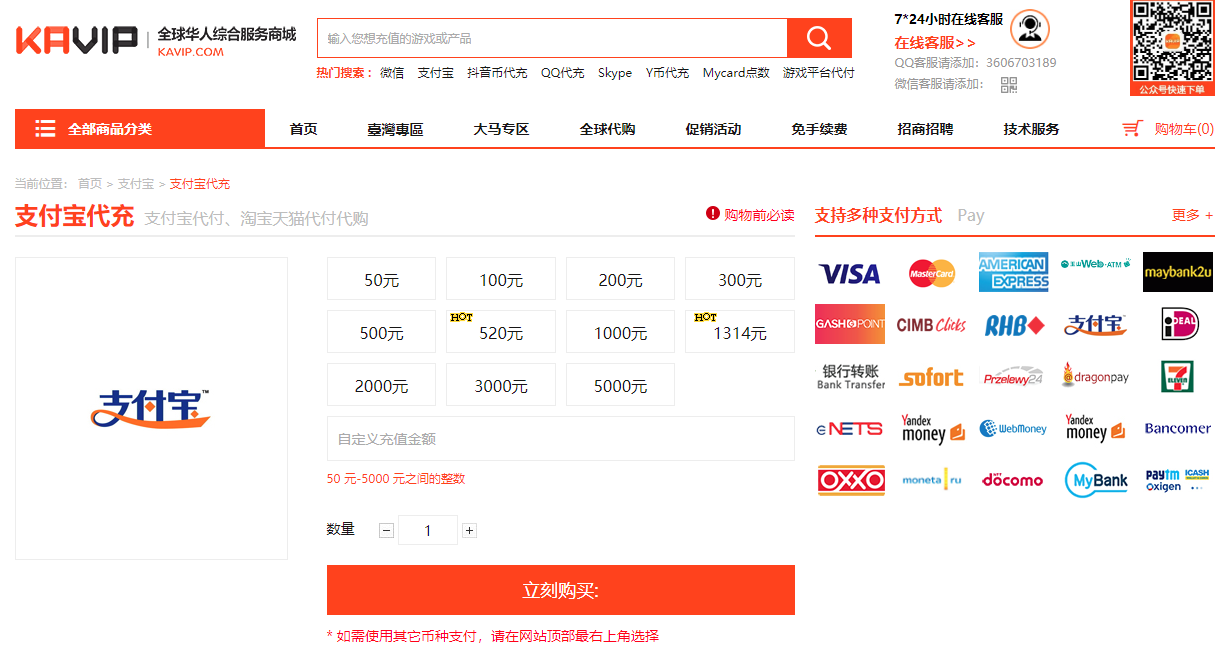Viewport: 1230px width, 648px height.
Task: Click the all categories list icon
Action: [x=45, y=129]
